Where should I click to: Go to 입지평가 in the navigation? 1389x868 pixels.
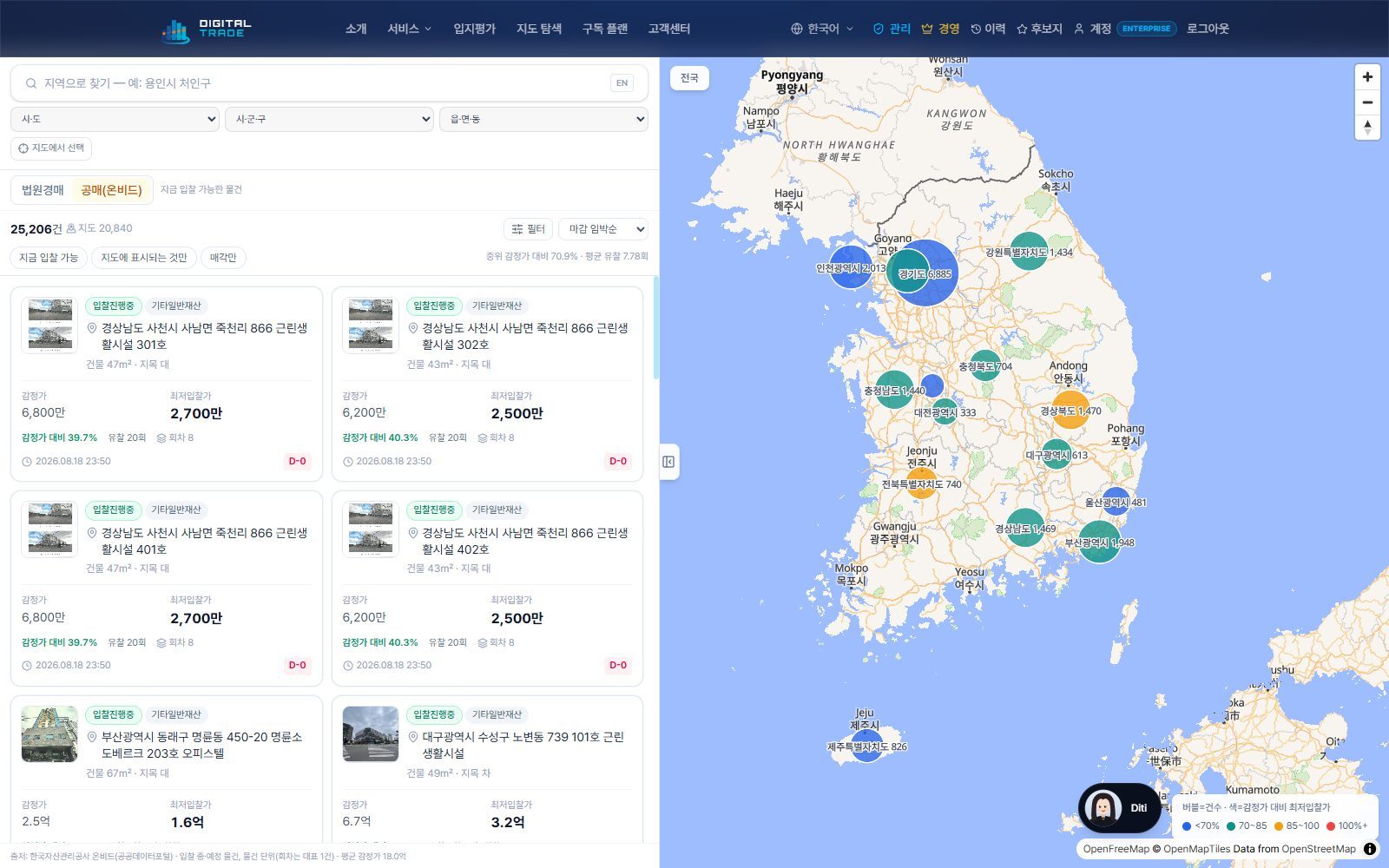coord(474,29)
